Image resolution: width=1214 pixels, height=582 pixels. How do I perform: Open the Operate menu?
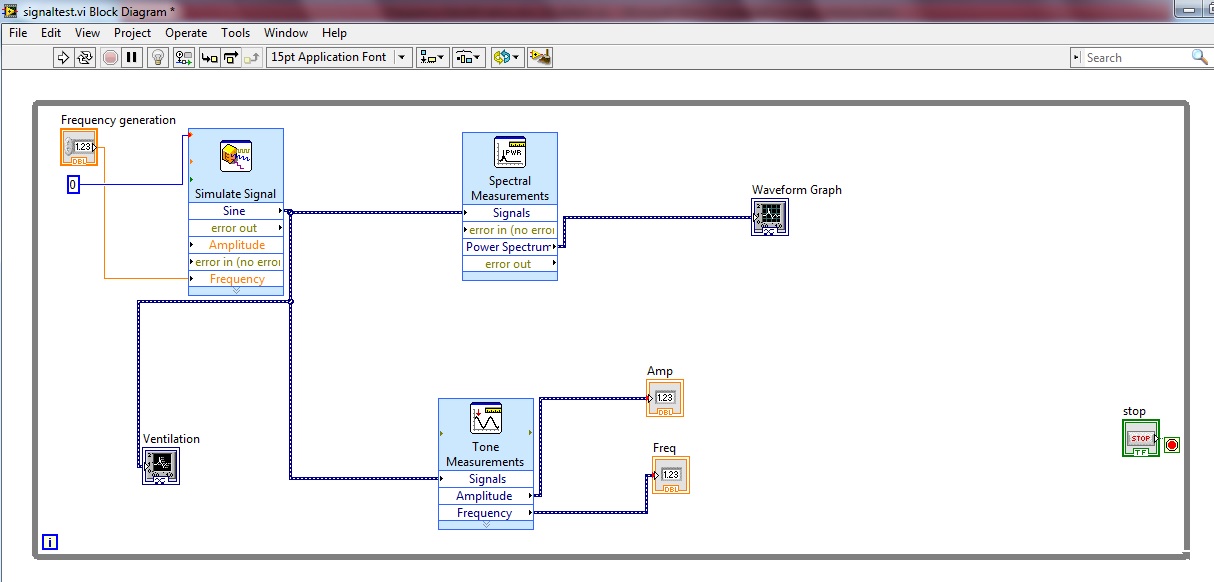(x=186, y=33)
